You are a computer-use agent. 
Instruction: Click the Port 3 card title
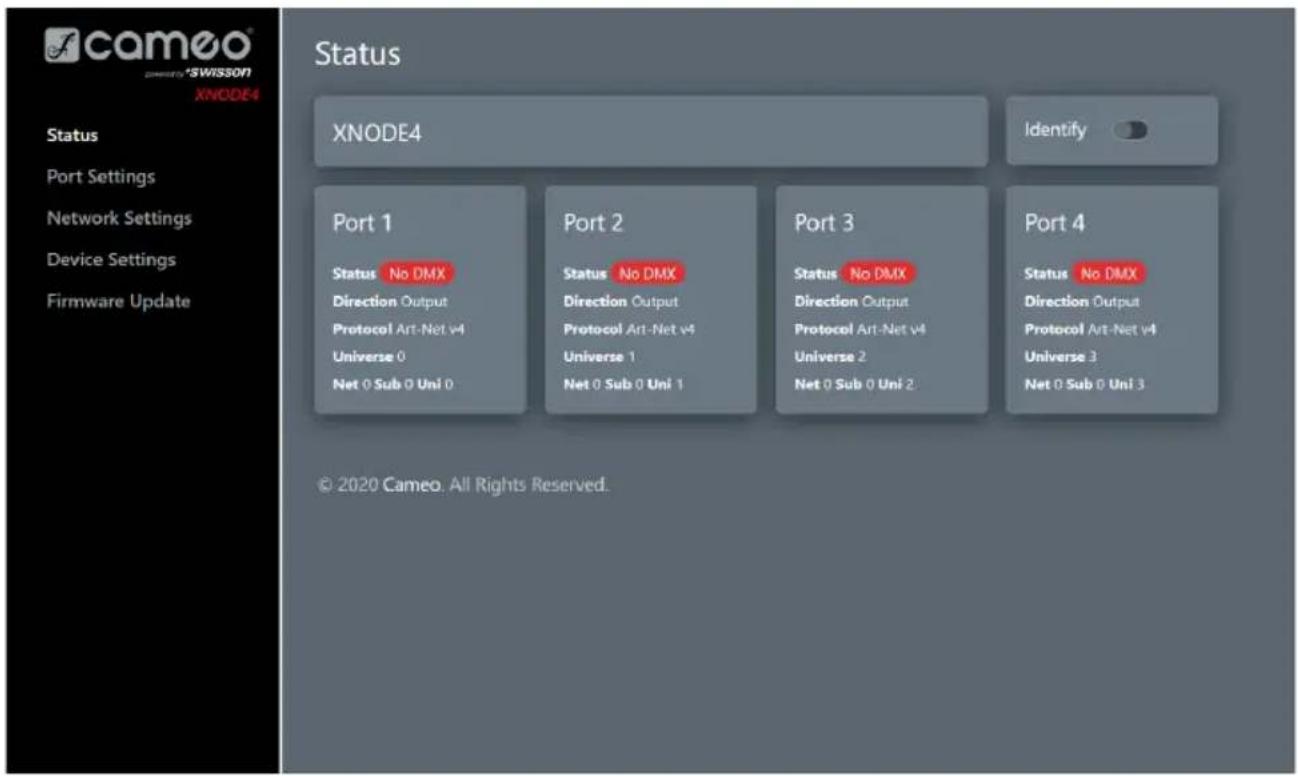click(x=824, y=223)
